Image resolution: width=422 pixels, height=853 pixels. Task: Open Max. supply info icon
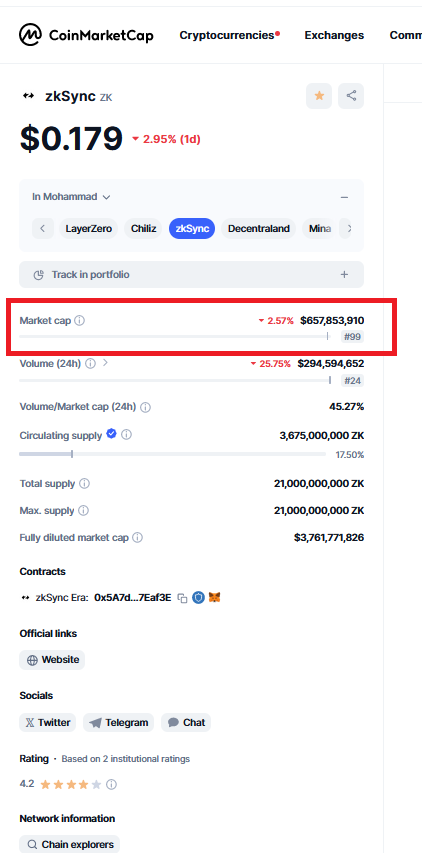(x=83, y=511)
